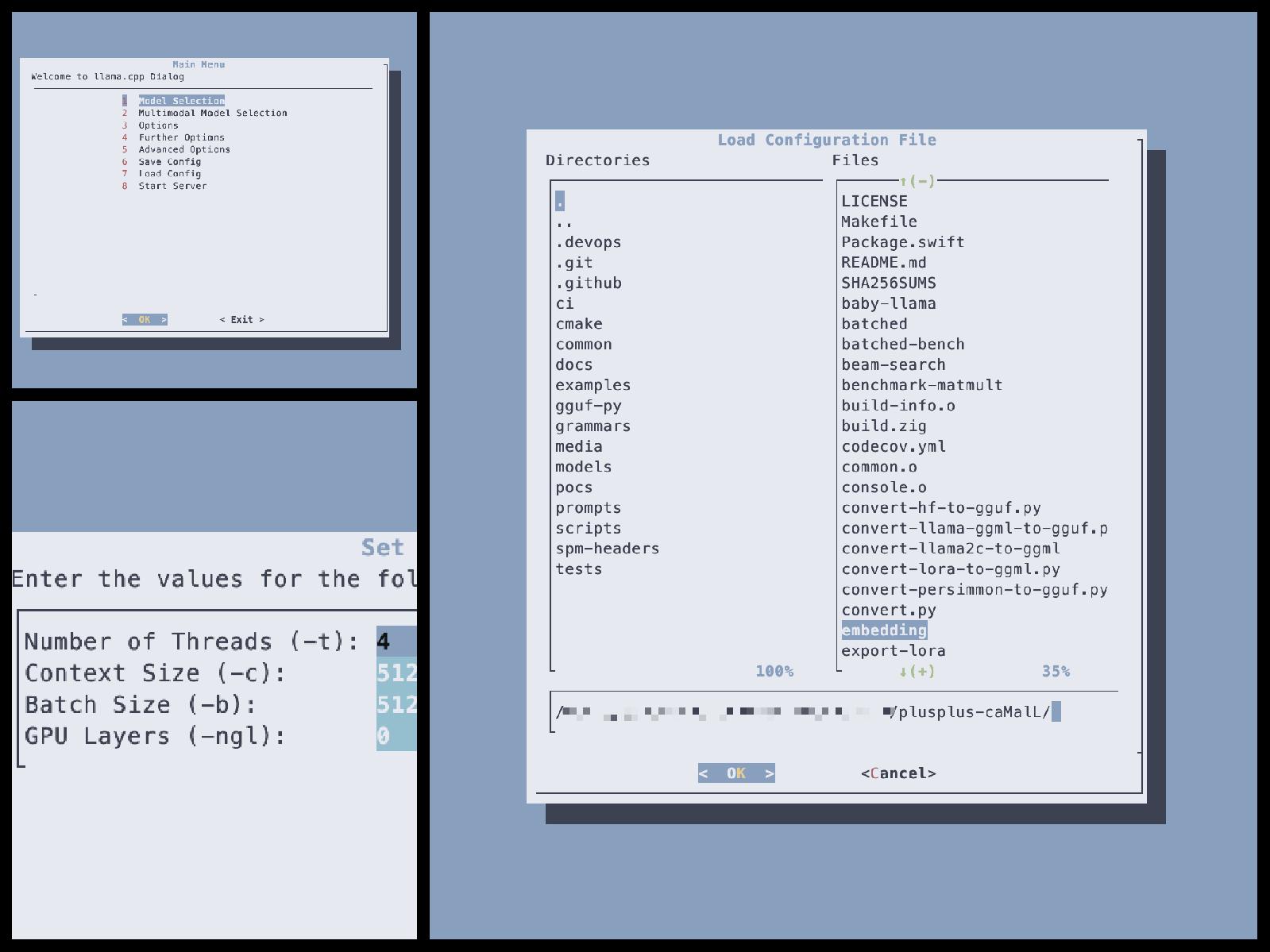Select .github directory

(589, 283)
